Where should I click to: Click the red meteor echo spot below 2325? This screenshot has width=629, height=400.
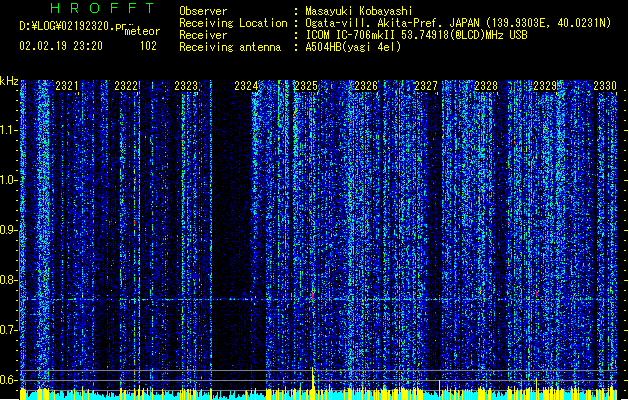pos(313,295)
